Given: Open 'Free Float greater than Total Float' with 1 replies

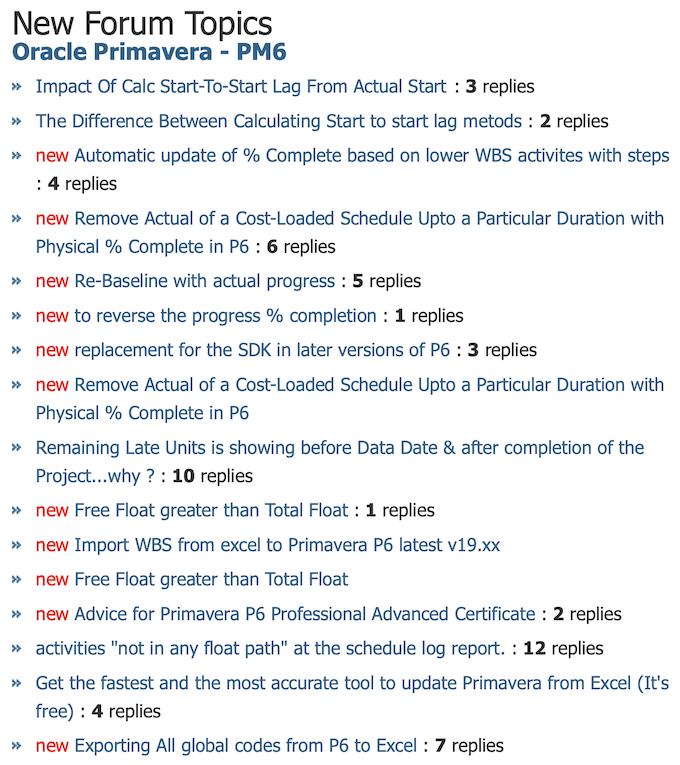Looking at the screenshot, I should 211,510.
